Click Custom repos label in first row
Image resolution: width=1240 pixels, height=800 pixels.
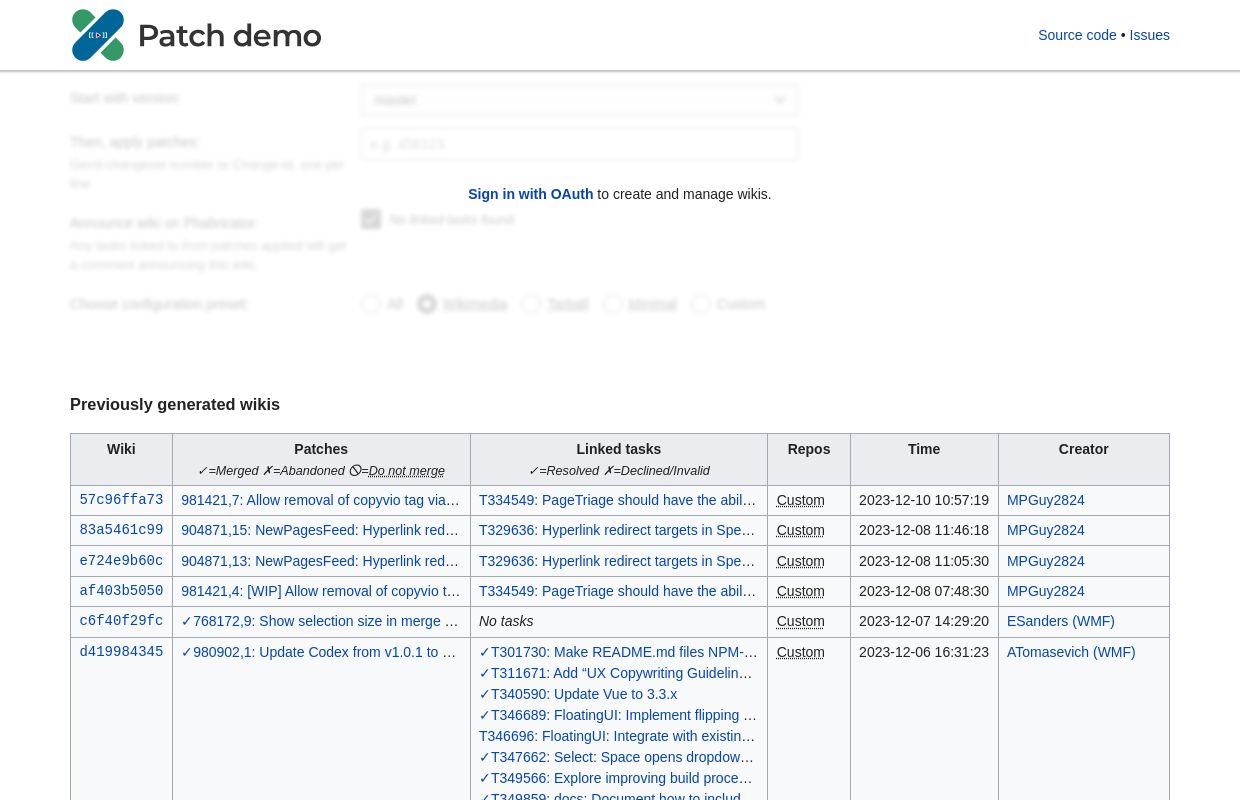(800, 500)
